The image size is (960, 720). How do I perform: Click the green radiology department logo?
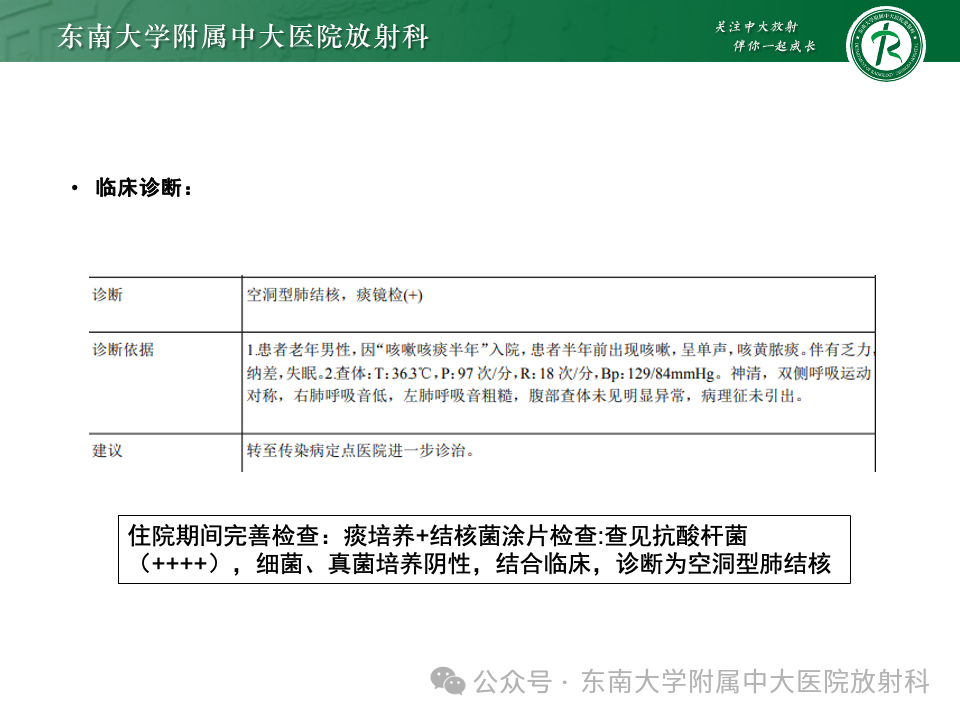click(x=885, y=45)
